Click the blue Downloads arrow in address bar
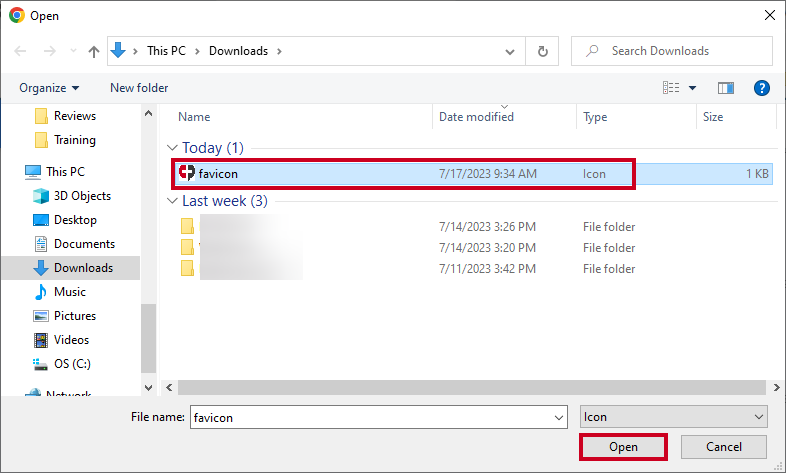786x473 pixels. (118, 51)
